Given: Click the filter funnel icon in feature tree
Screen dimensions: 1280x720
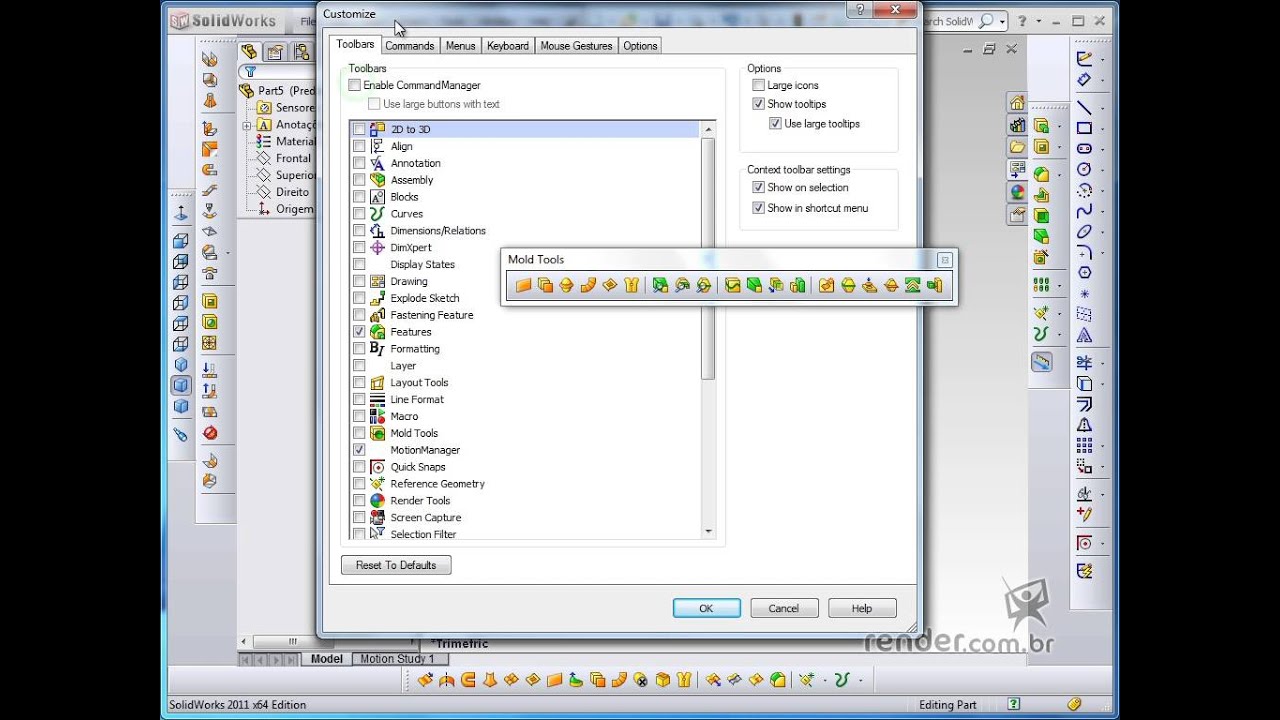Looking at the screenshot, I should click(x=250, y=72).
